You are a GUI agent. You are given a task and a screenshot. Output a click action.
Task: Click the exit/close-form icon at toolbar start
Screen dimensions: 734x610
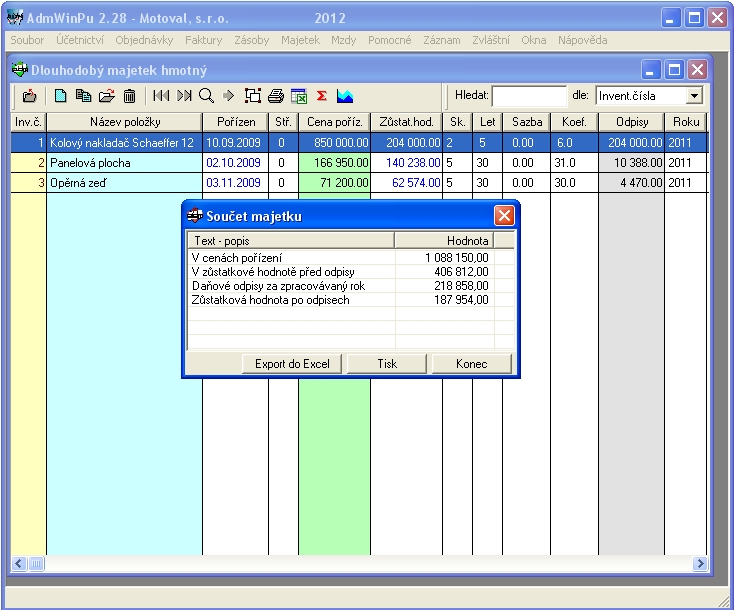click(29, 96)
